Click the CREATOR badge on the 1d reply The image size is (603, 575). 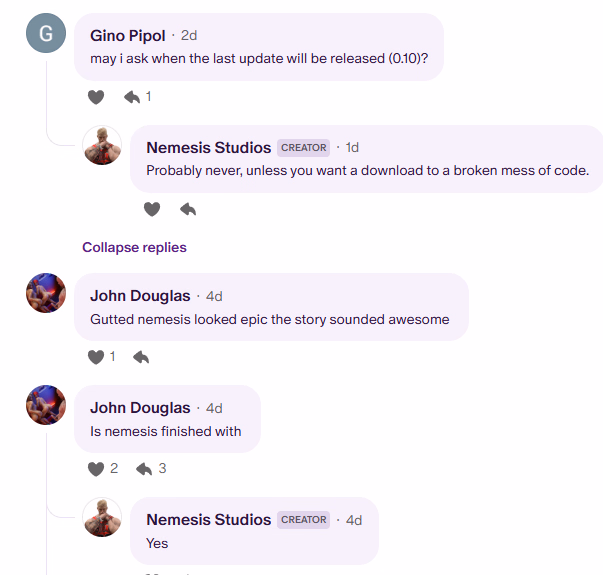pos(303,148)
